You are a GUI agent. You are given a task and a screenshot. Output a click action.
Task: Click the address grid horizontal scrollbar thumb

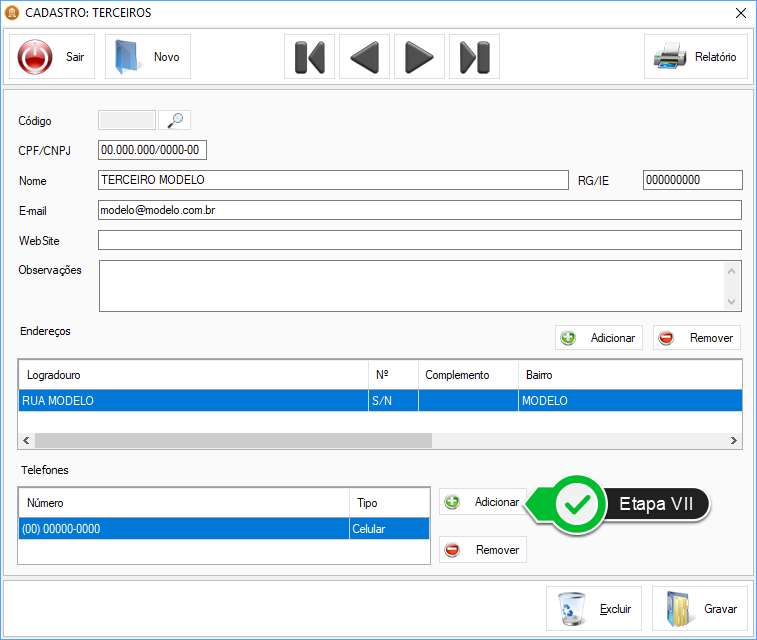click(x=233, y=440)
